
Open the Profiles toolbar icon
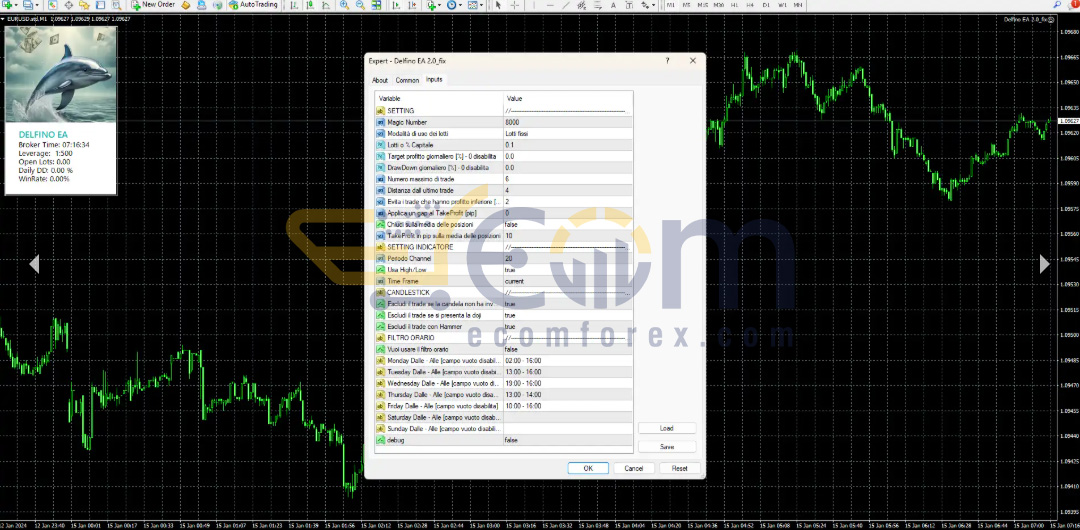click(27, 5)
